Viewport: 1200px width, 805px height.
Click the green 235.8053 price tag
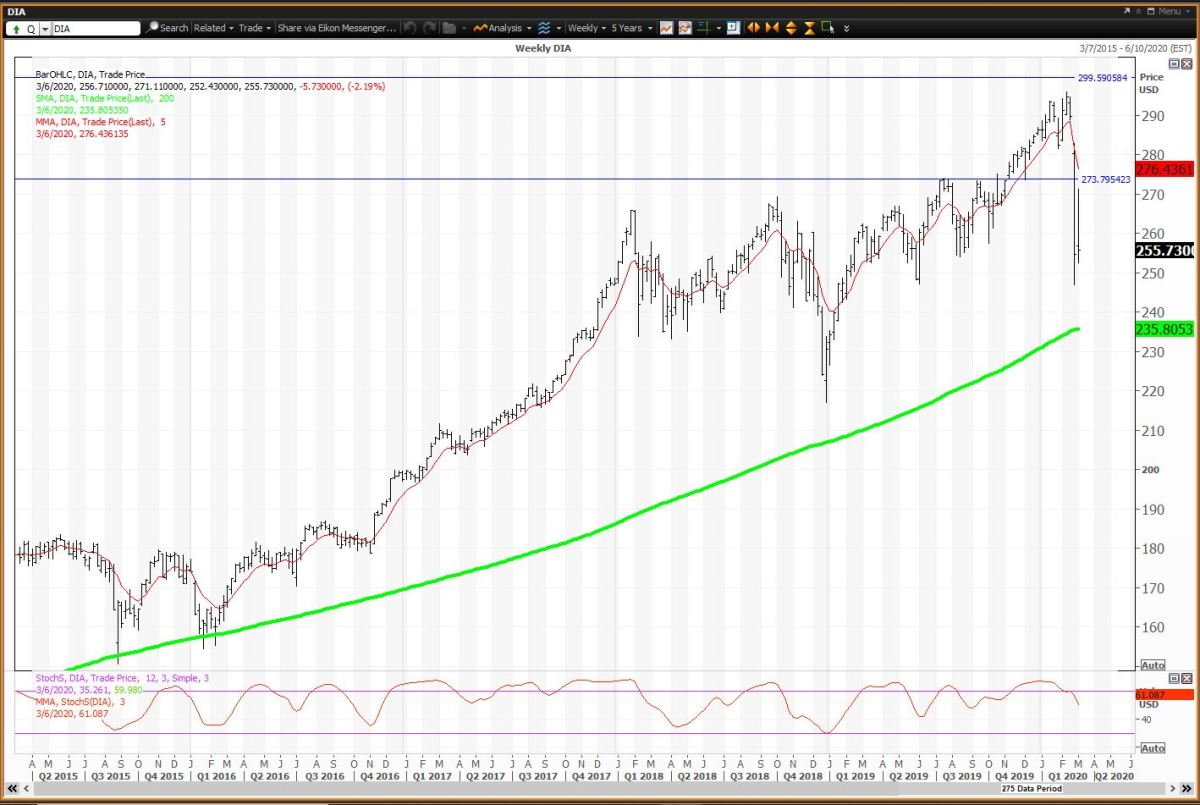(x=1165, y=329)
